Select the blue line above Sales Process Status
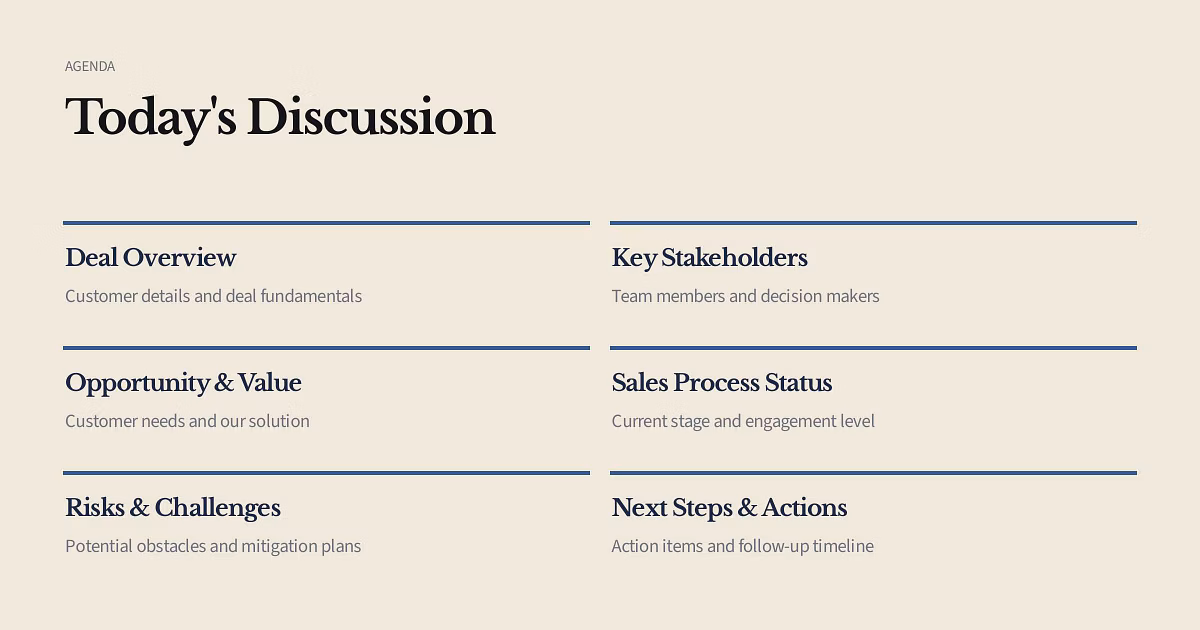Image resolution: width=1200 pixels, height=630 pixels. click(x=873, y=348)
